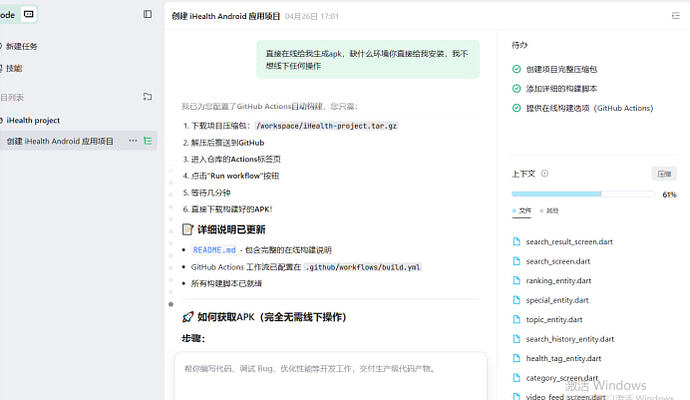Open category_screen.dart file name

(562, 378)
